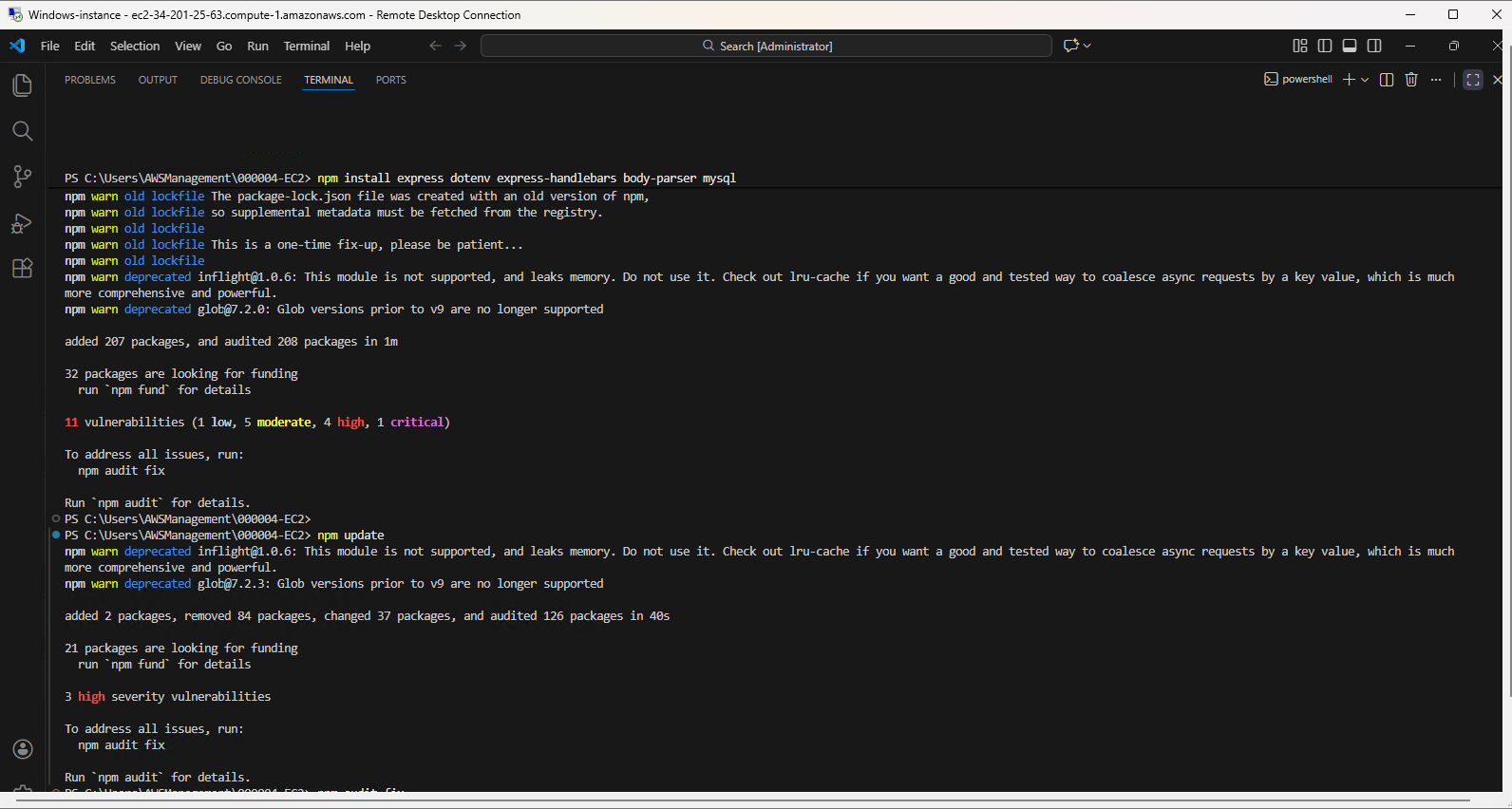Open the Help menu
1512x809 pixels.
[358, 46]
